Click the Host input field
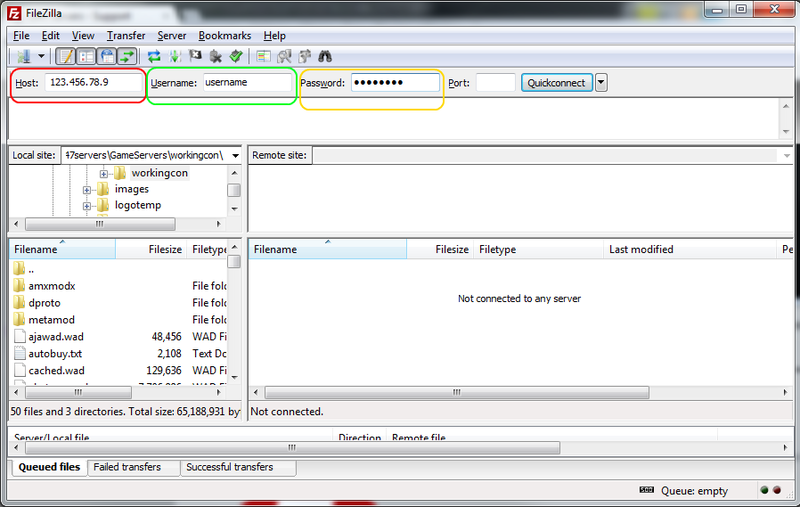 [93, 82]
